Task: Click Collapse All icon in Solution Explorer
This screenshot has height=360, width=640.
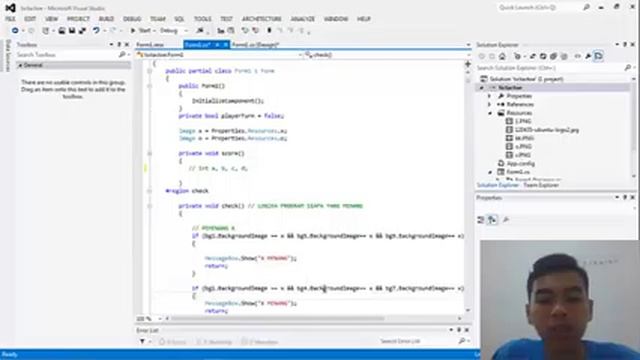Action: point(553,56)
